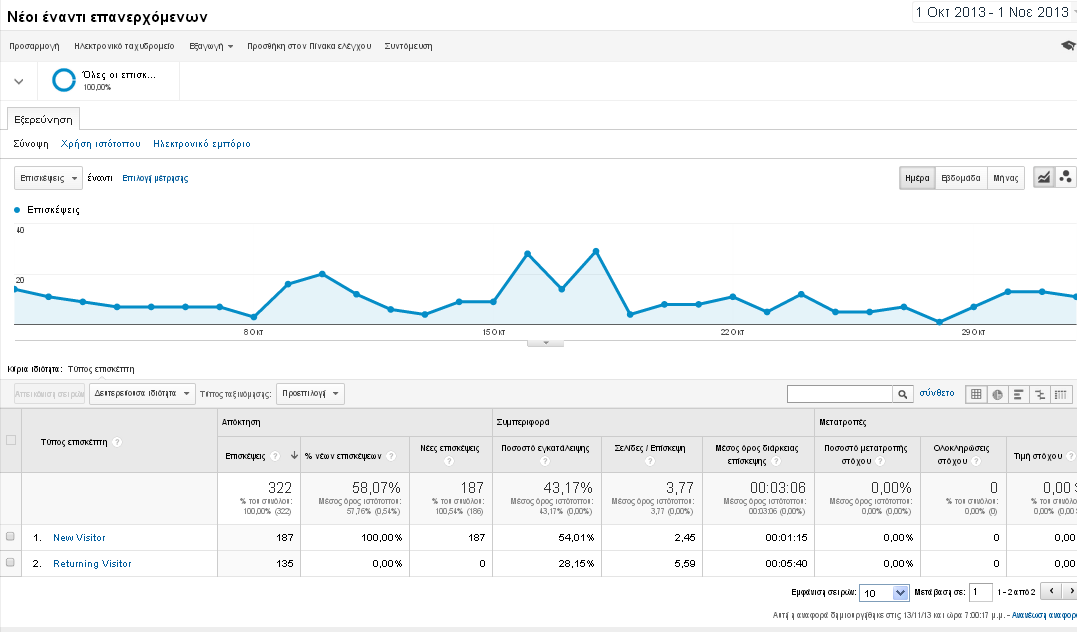Viewport: 1077px width, 632px height.
Task: Expand the segment panel chevron
Action: coord(19,81)
